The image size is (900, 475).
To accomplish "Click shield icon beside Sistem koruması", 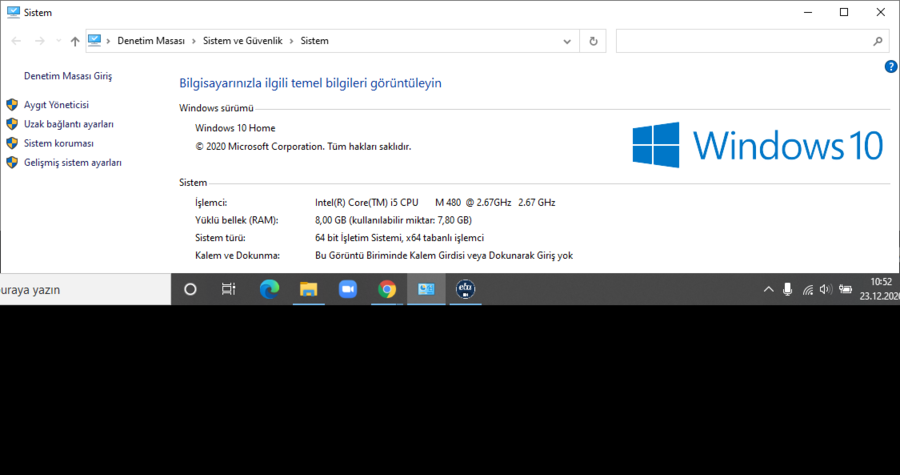I will [x=12, y=143].
